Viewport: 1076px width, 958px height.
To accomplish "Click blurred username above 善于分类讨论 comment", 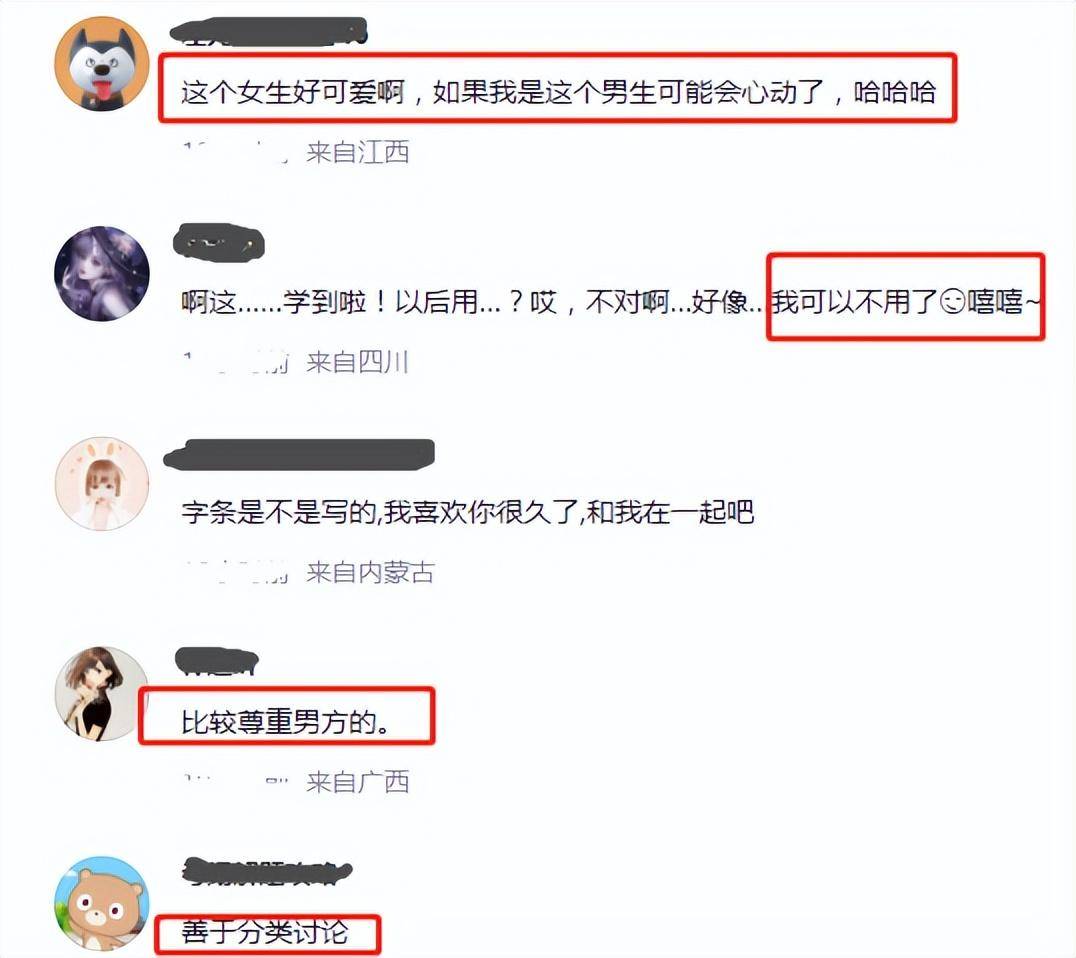I will click(x=268, y=871).
